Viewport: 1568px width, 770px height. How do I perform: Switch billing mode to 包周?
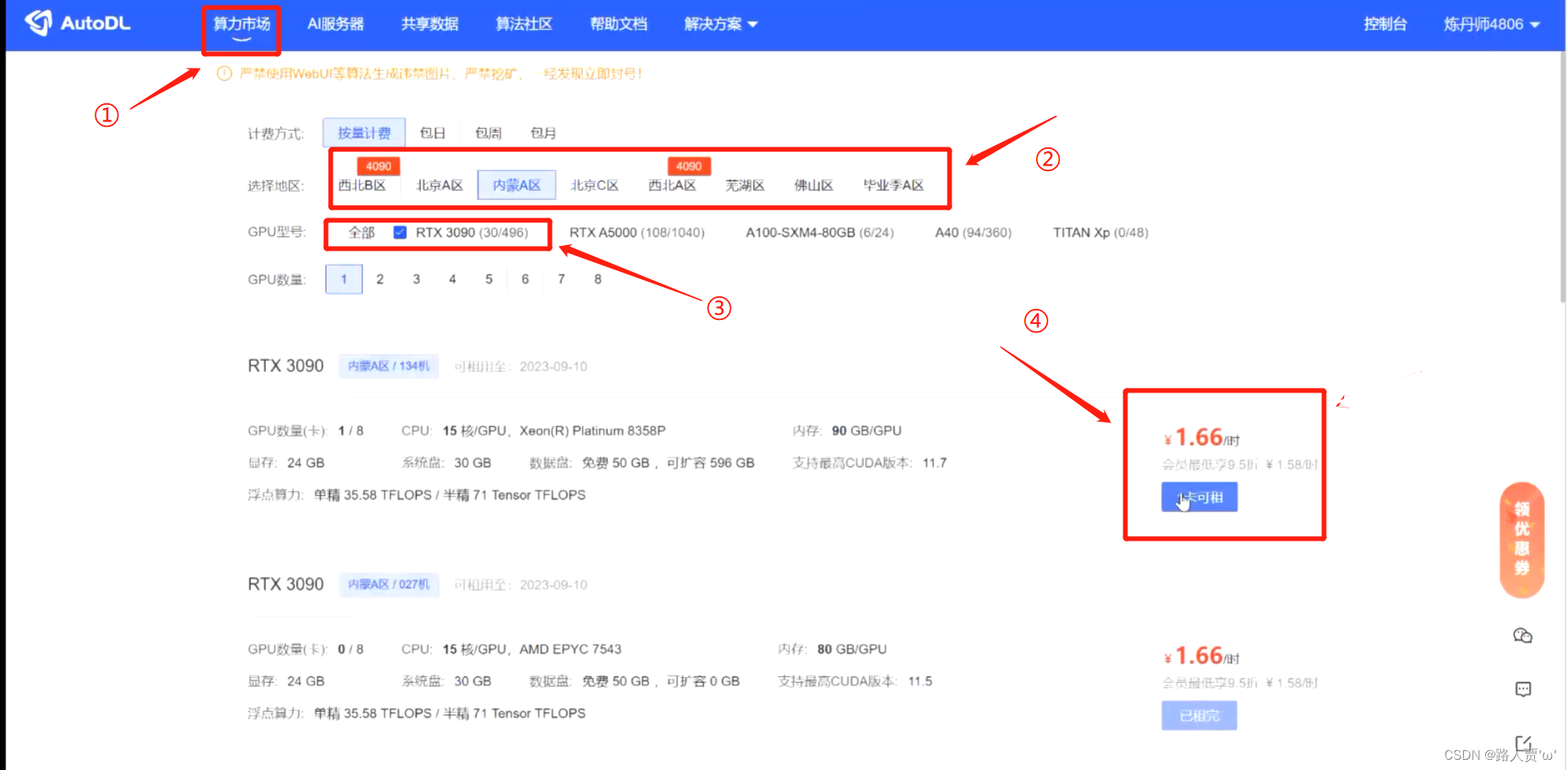(487, 132)
